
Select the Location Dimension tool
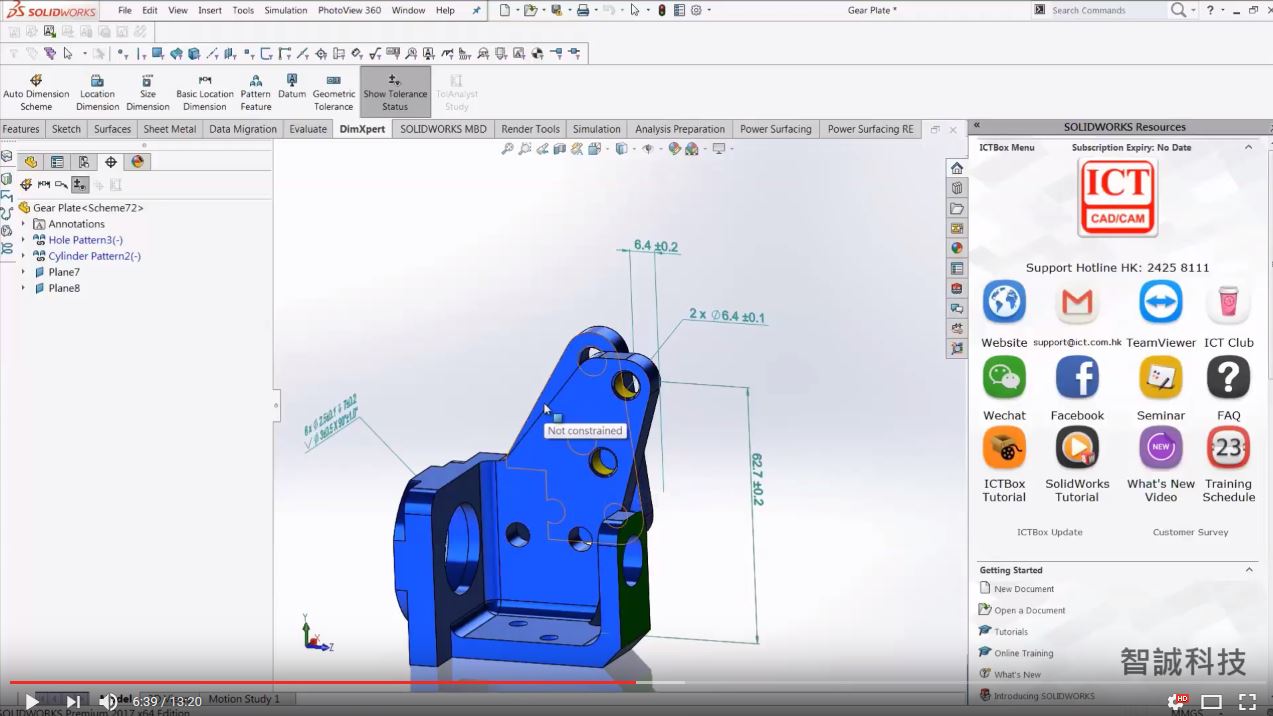[97, 91]
